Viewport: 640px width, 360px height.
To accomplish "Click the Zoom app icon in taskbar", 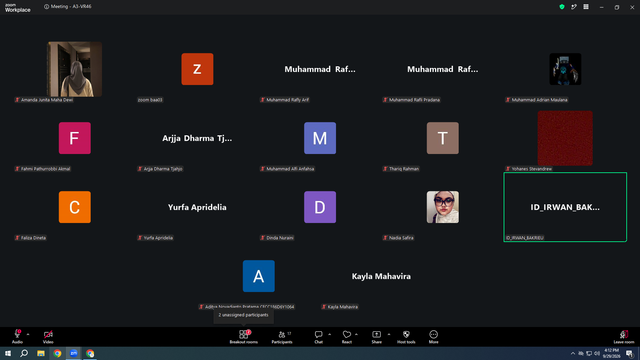I will [73, 353].
